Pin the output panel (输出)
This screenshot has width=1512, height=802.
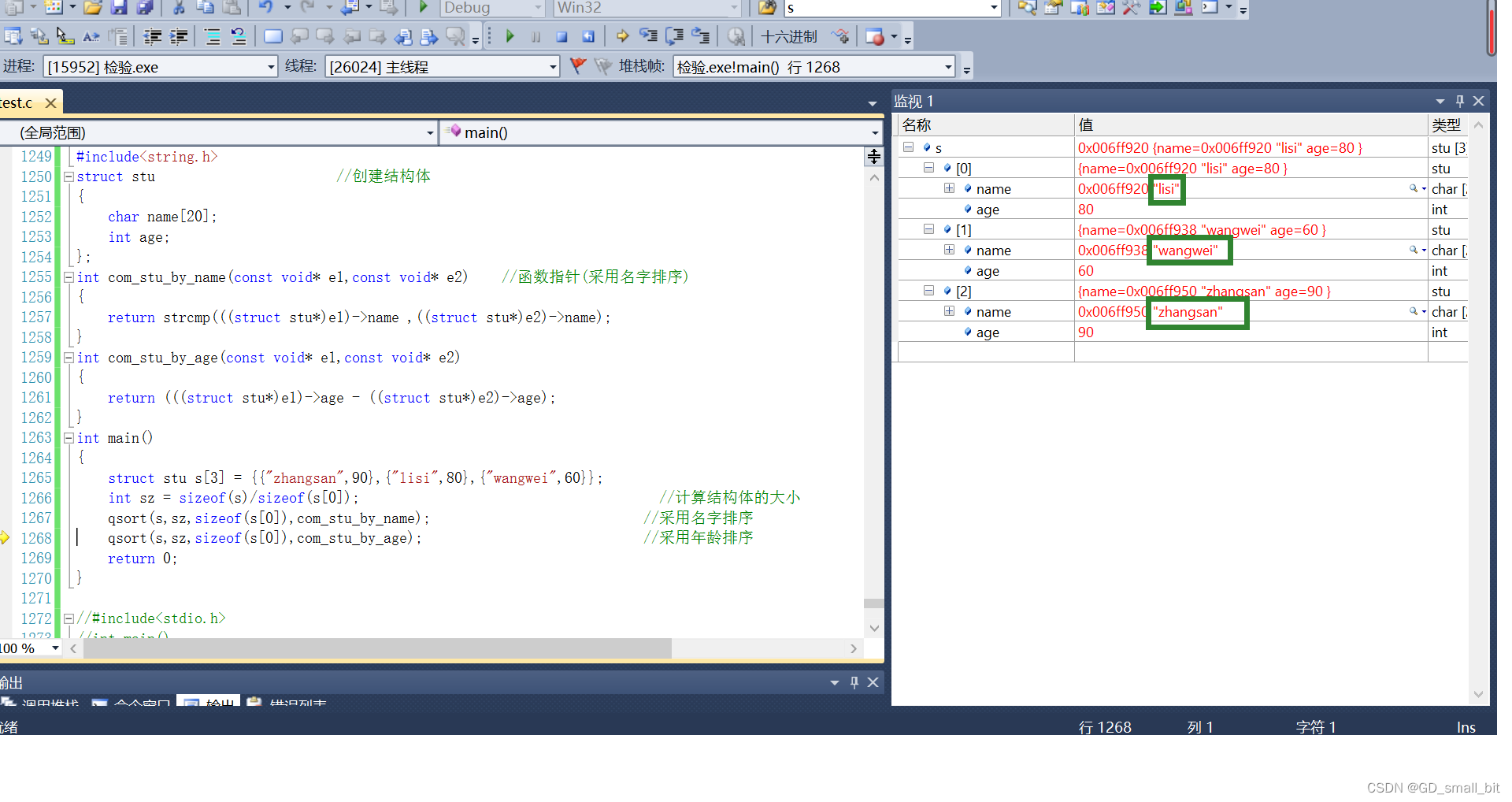(854, 683)
